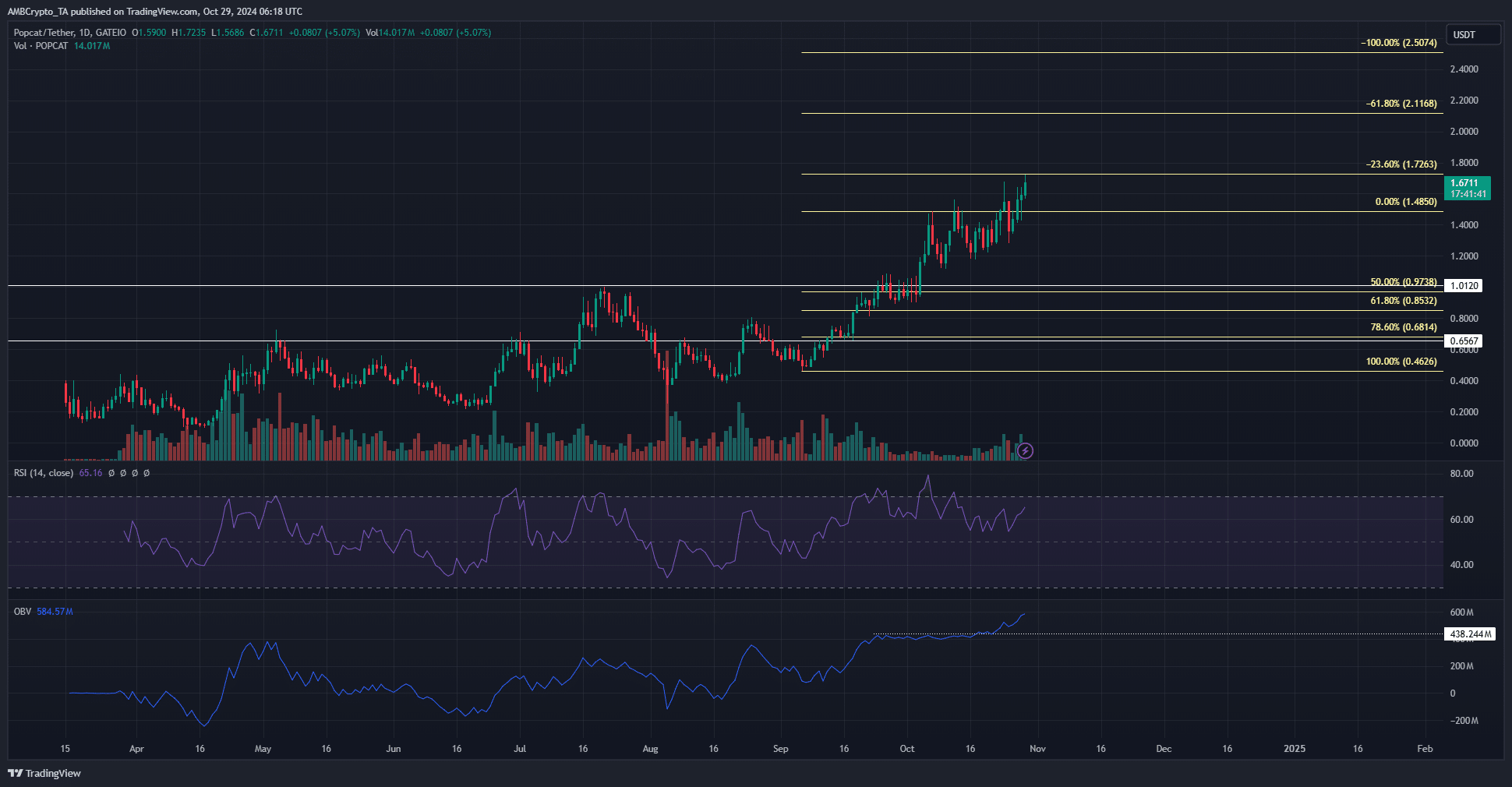This screenshot has height=787, width=1512.
Task: Click the 0.6567 horizontal line price label
Action: coord(1464,341)
